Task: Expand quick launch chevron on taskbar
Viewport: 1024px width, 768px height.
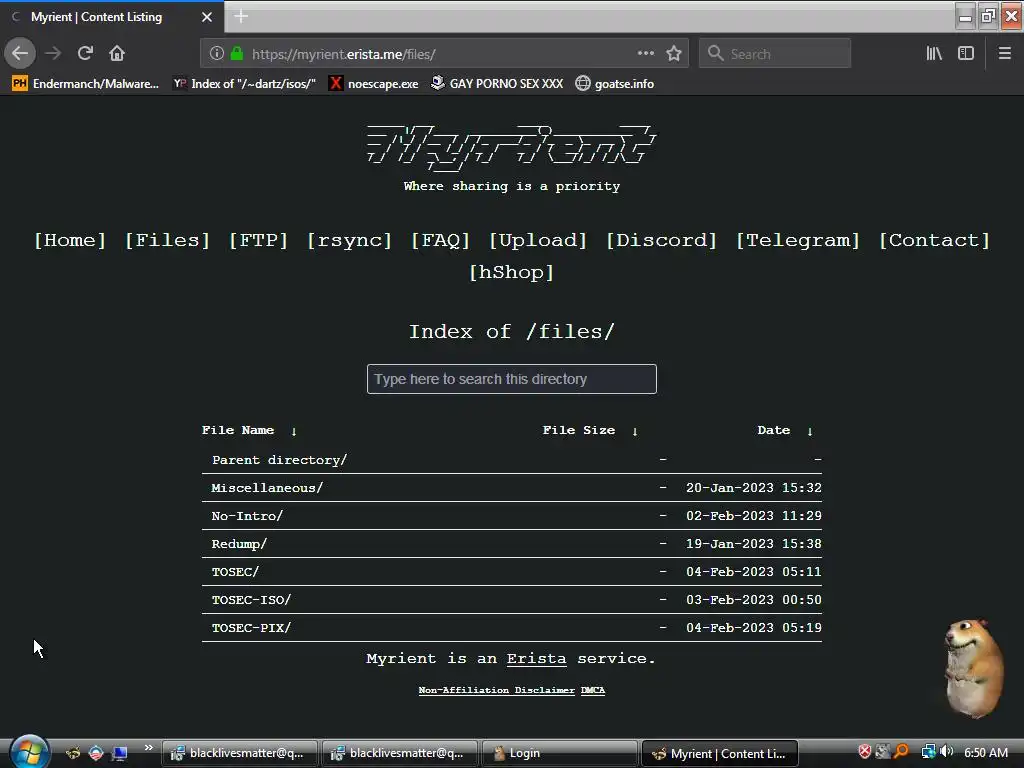Action: click(x=148, y=747)
